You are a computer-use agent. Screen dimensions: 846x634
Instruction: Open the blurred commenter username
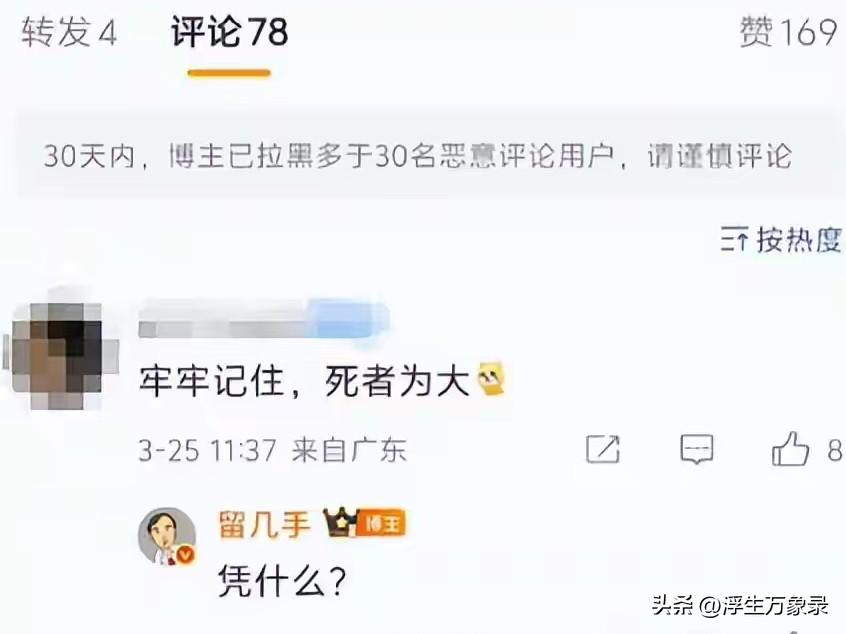[263, 320]
